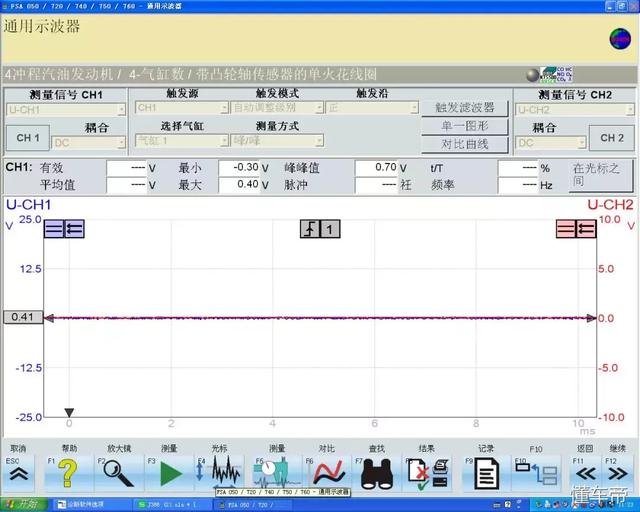
Task: Click the 单一图形 single graph button
Action: click(x=465, y=126)
